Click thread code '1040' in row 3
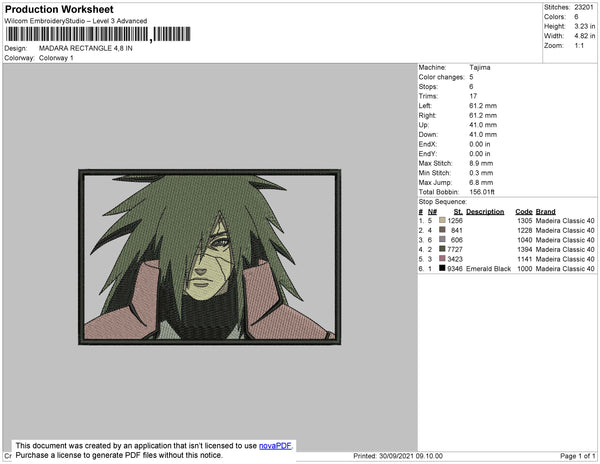The height and width of the screenshot is (464, 600). tap(525, 240)
